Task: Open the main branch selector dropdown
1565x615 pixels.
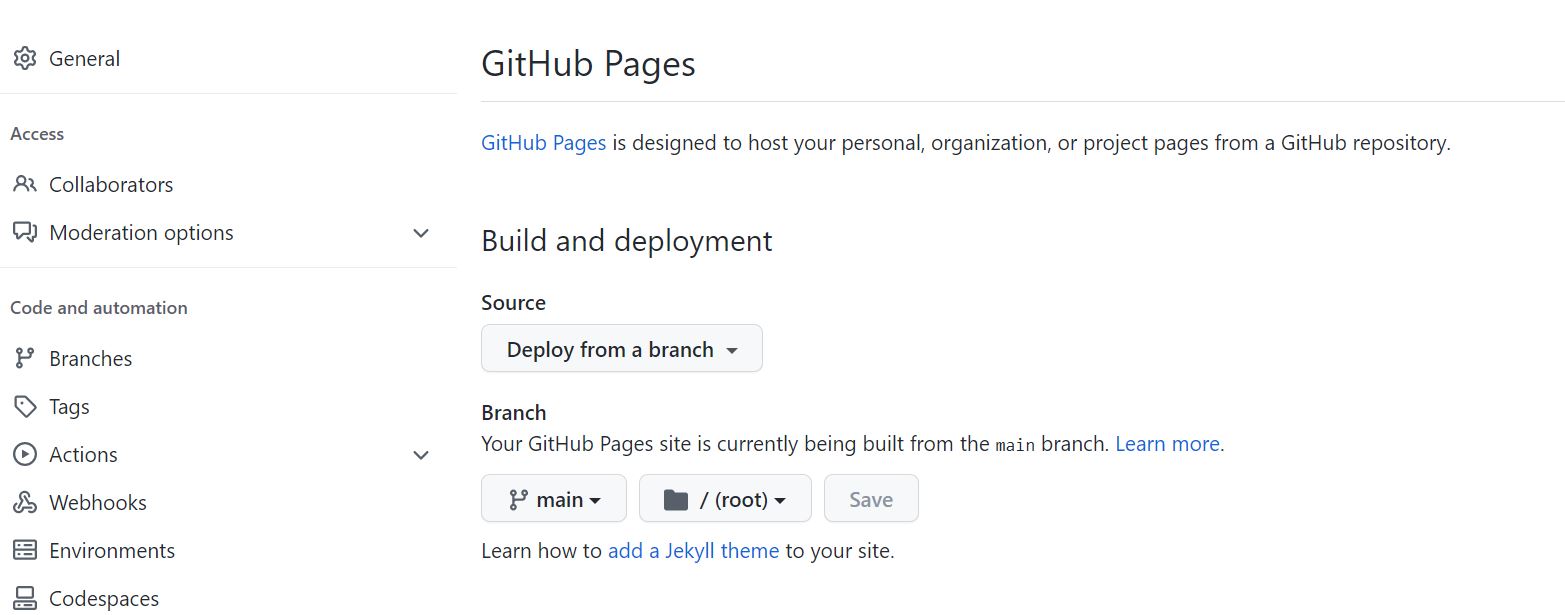Action: [554, 498]
